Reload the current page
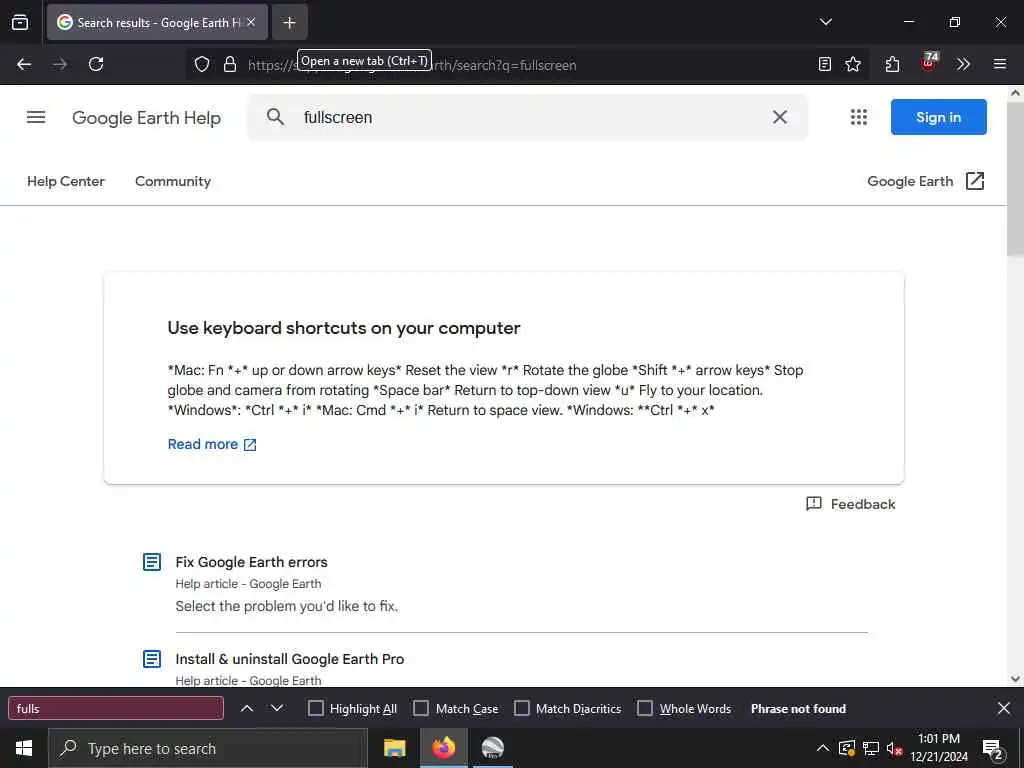This screenshot has height=768, width=1024. coord(96,64)
